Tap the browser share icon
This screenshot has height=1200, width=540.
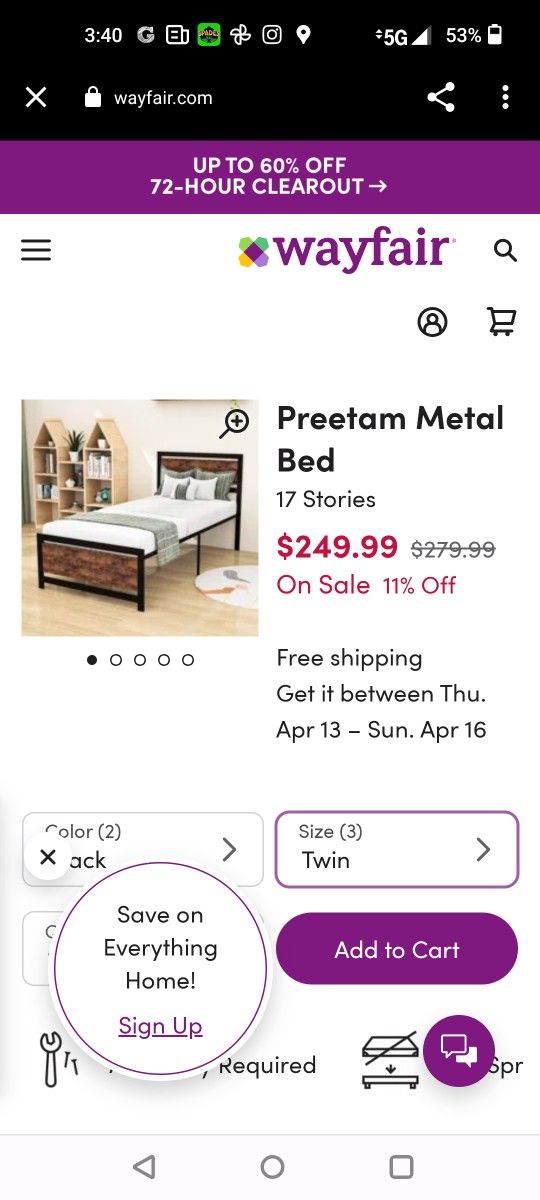coord(440,97)
